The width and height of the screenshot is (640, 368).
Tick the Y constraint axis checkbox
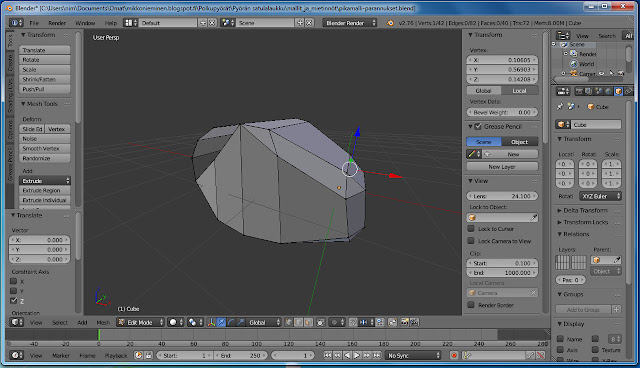[13, 291]
